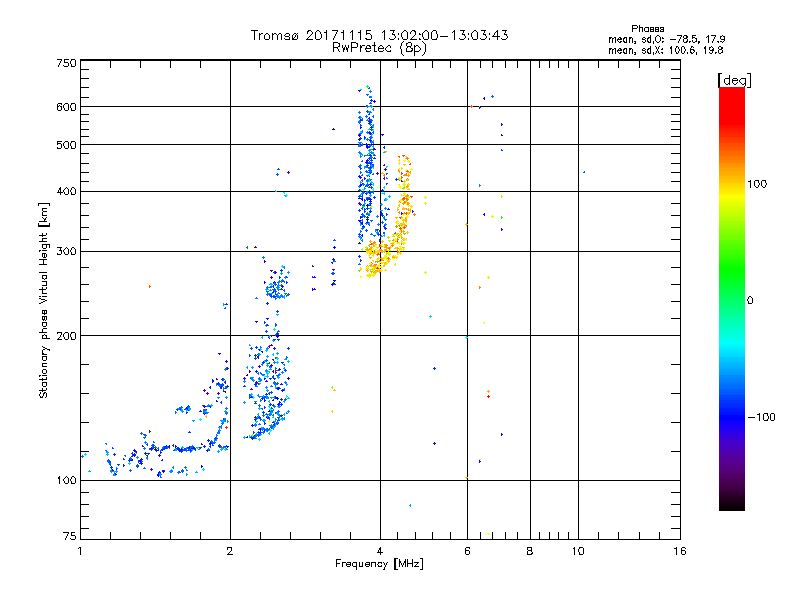Click the y-axis tick label '400'
Image resolution: width=800 pixels, height=600 pixels.
tap(67, 192)
